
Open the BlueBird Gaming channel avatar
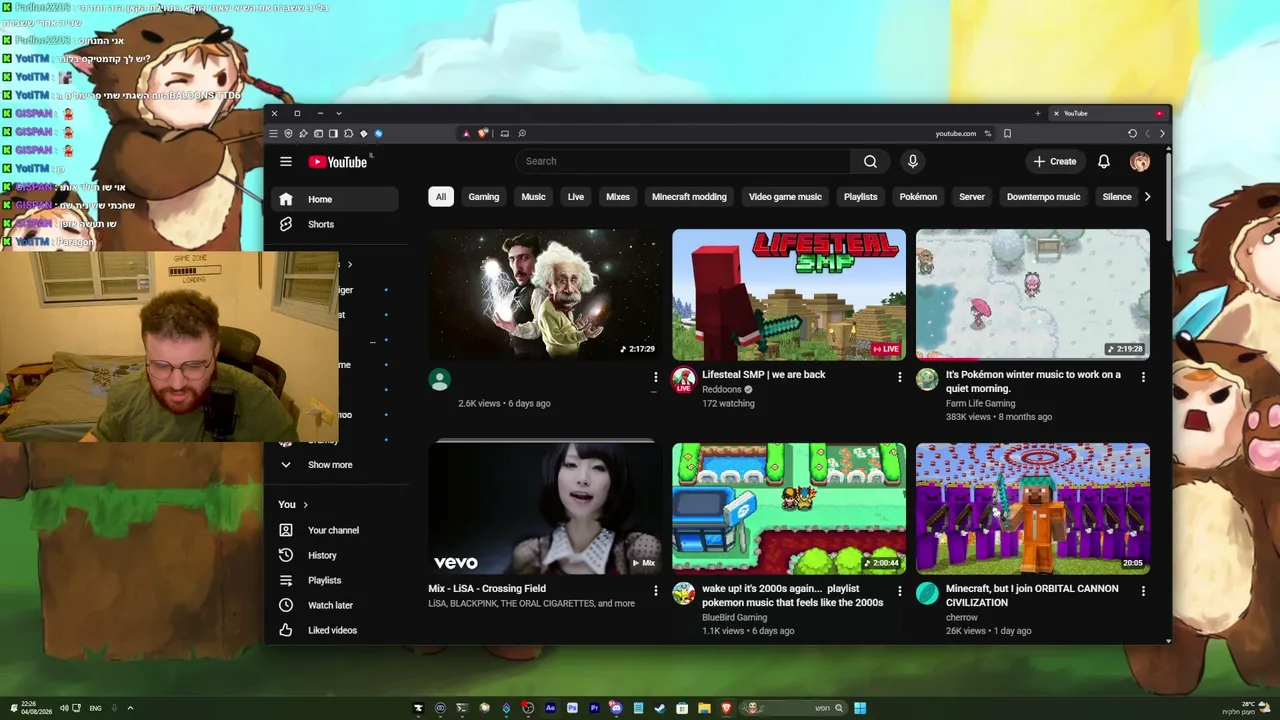684,594
